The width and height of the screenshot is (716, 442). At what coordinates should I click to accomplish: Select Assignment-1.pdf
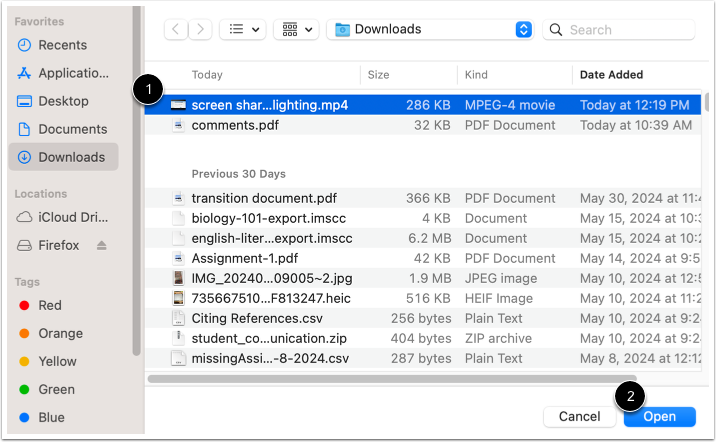click(423, 258)
